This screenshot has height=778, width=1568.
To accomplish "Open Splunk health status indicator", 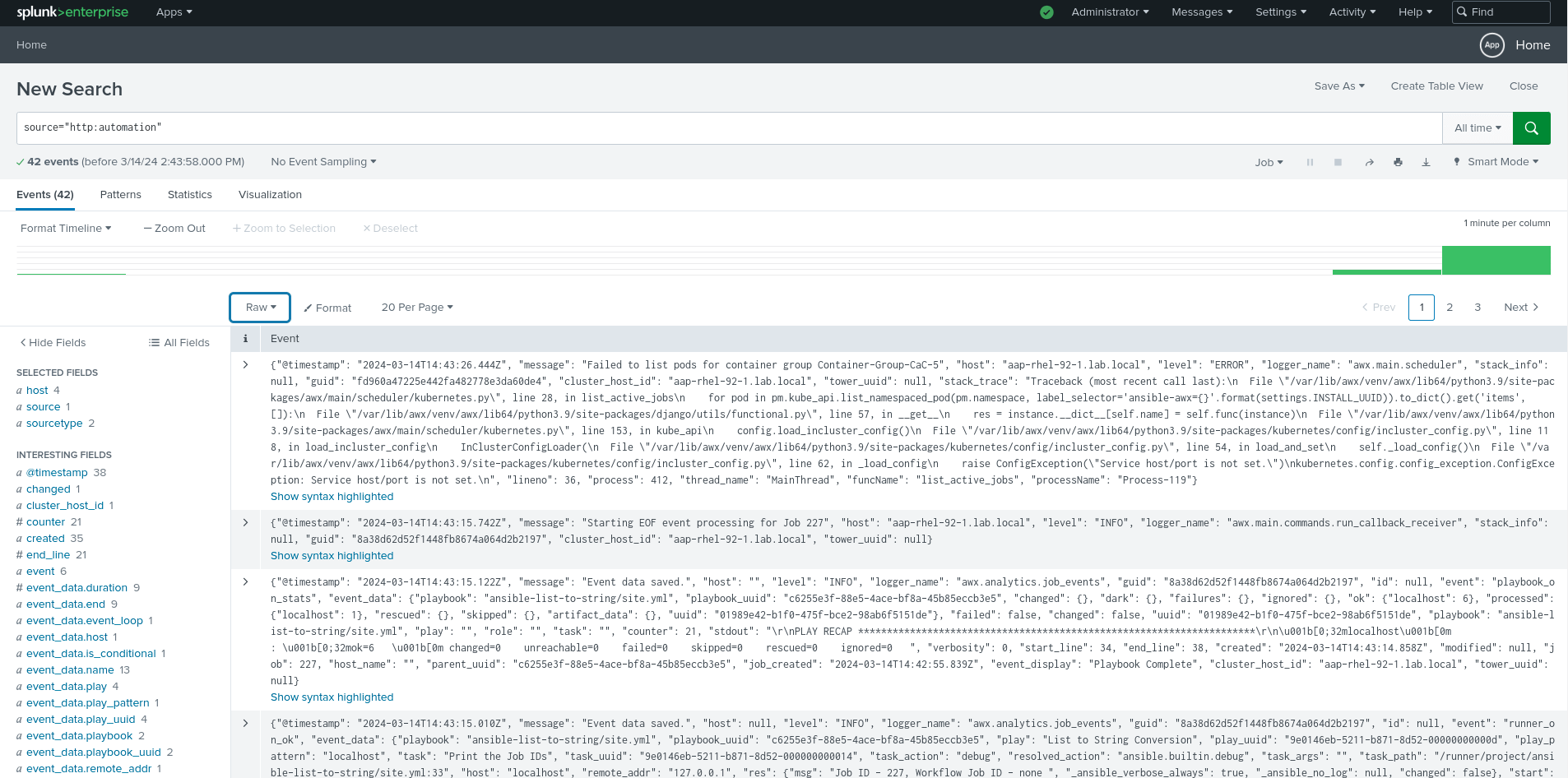I will click(x=1046, y=12).
